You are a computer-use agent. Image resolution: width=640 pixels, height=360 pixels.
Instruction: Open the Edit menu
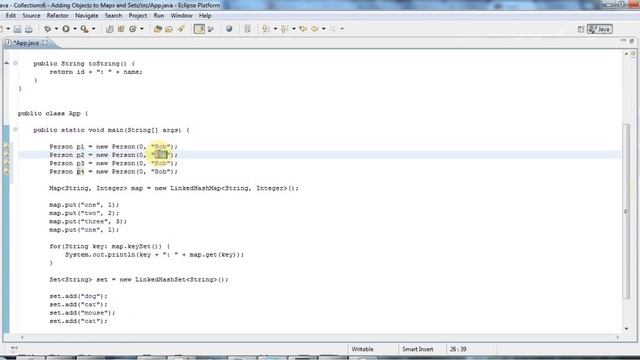(11, 16)
